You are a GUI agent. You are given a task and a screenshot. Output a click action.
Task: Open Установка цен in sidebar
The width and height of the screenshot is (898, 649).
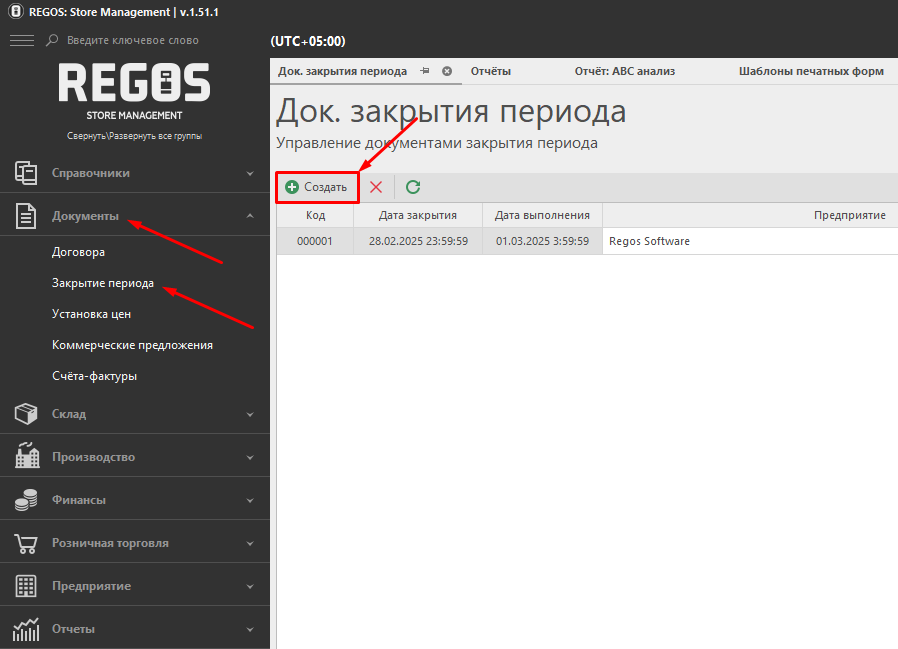point(91,314)
